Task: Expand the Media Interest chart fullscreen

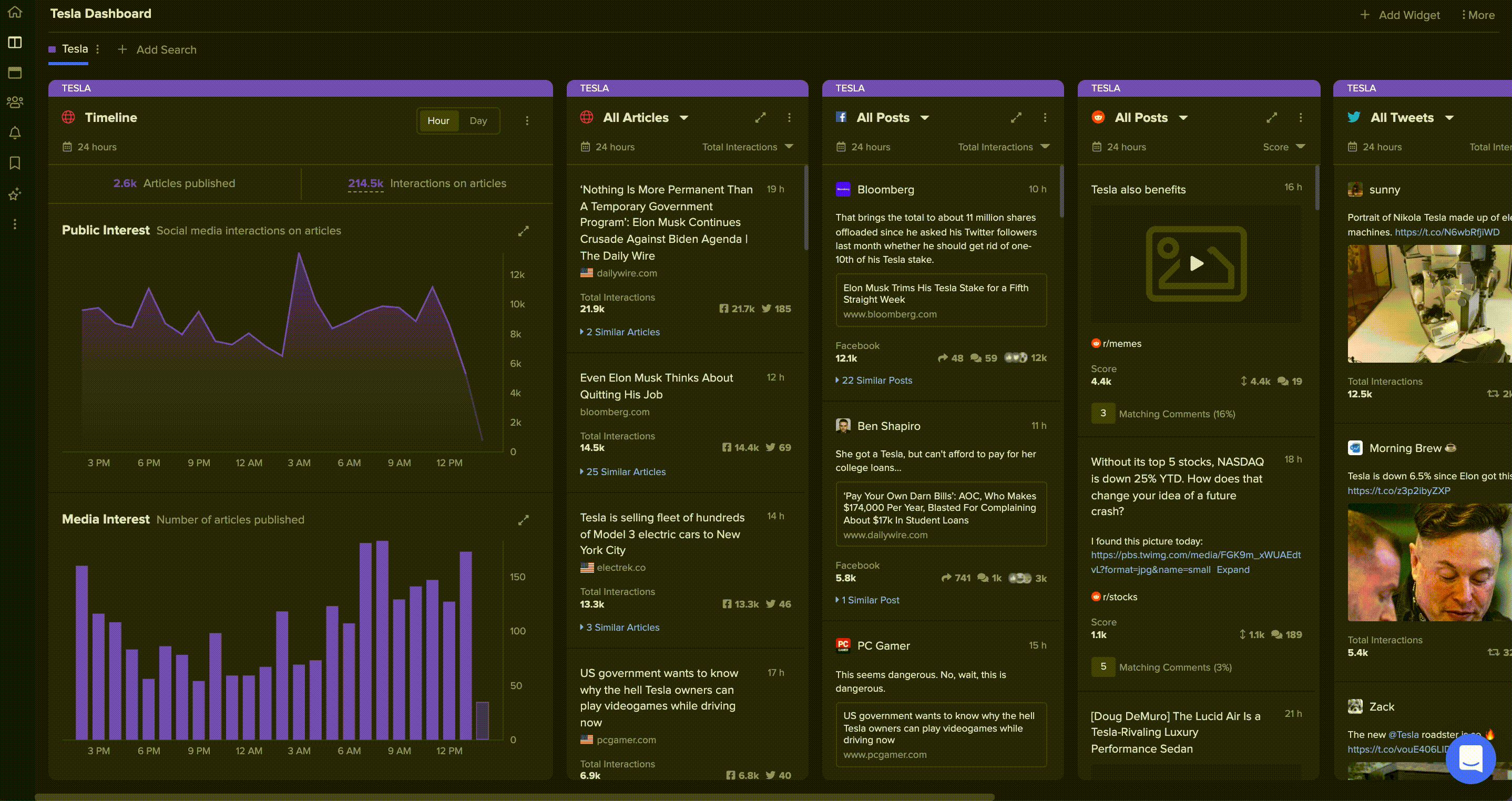Action: (x=523, y=520)
